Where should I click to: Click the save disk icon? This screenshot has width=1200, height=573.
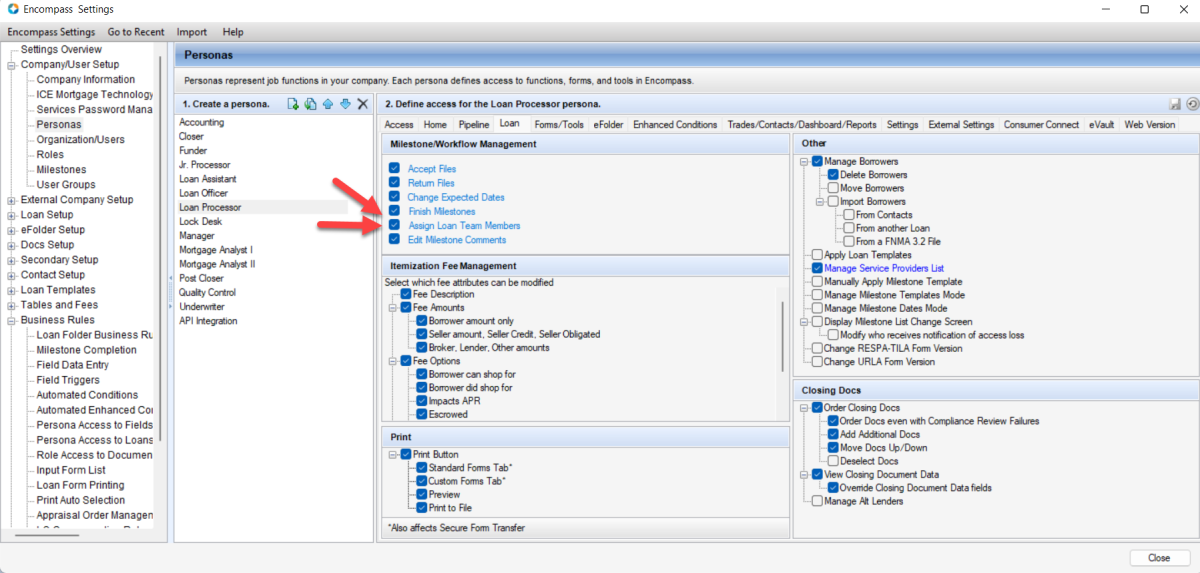(1175, 104)
